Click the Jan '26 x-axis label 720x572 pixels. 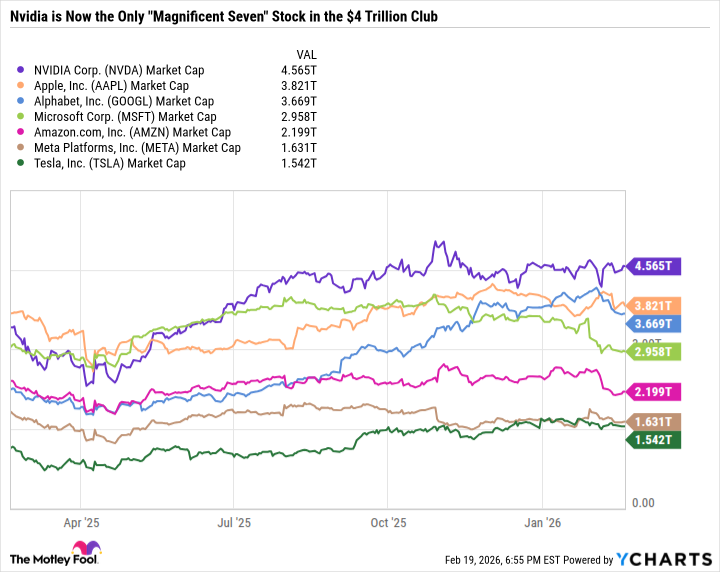point(543,522)
